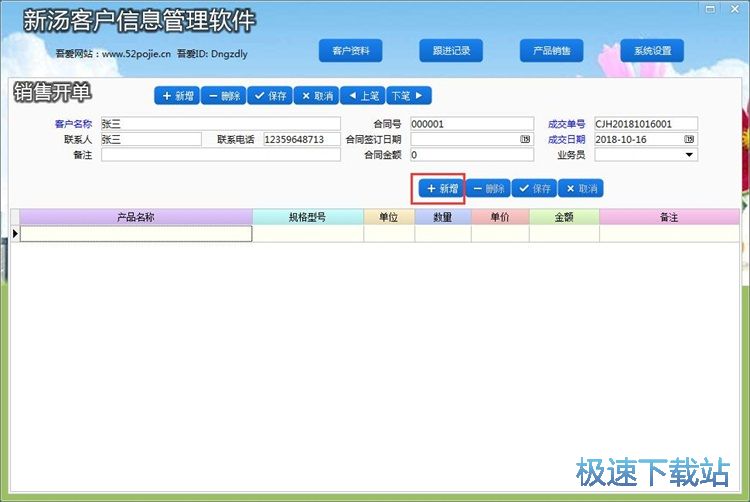
Task: Click the first row 产品名称 cell
Action: pyautogui.click(x=136, y=233)
